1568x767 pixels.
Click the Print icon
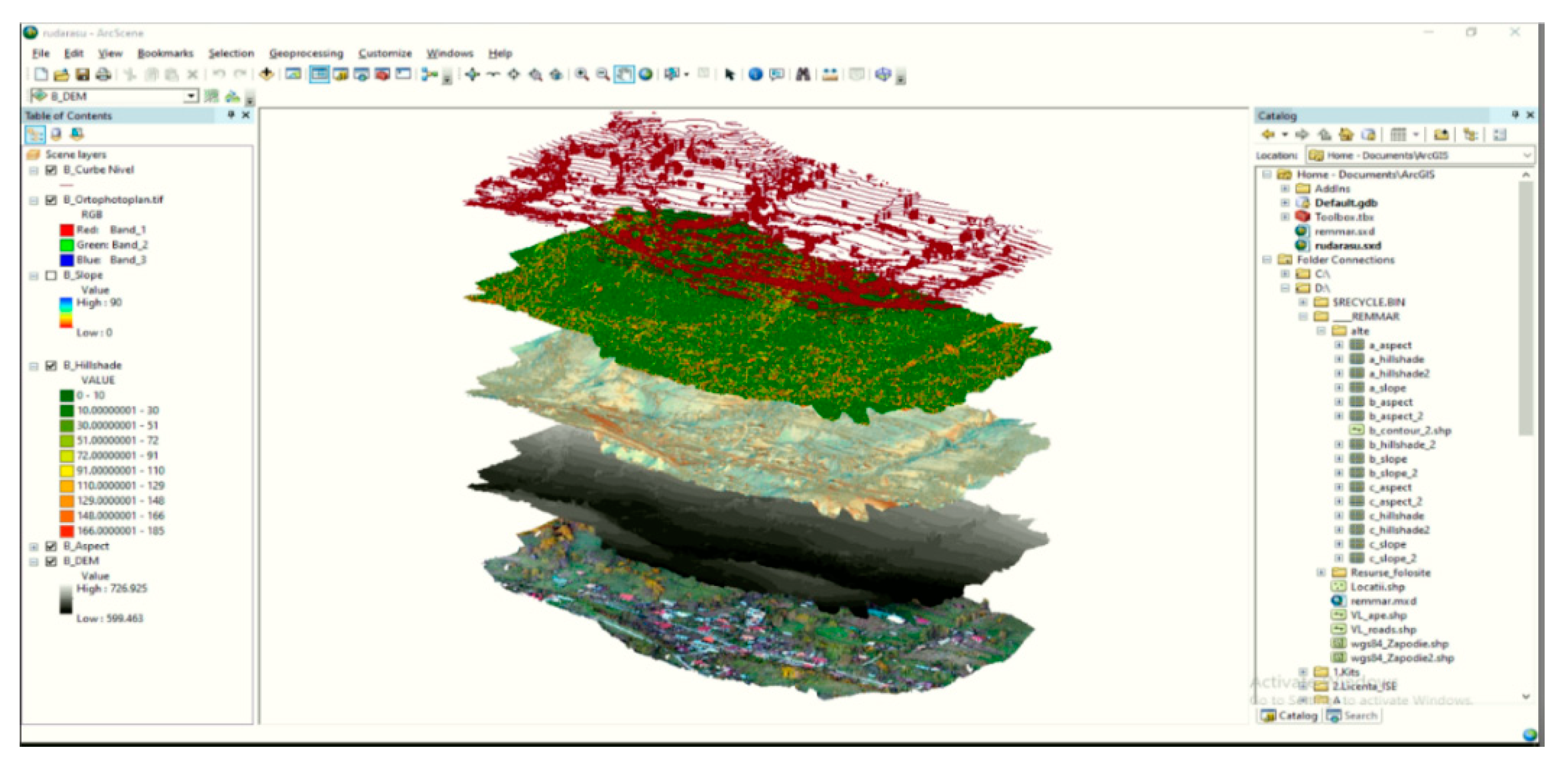(x=104, y=74)
